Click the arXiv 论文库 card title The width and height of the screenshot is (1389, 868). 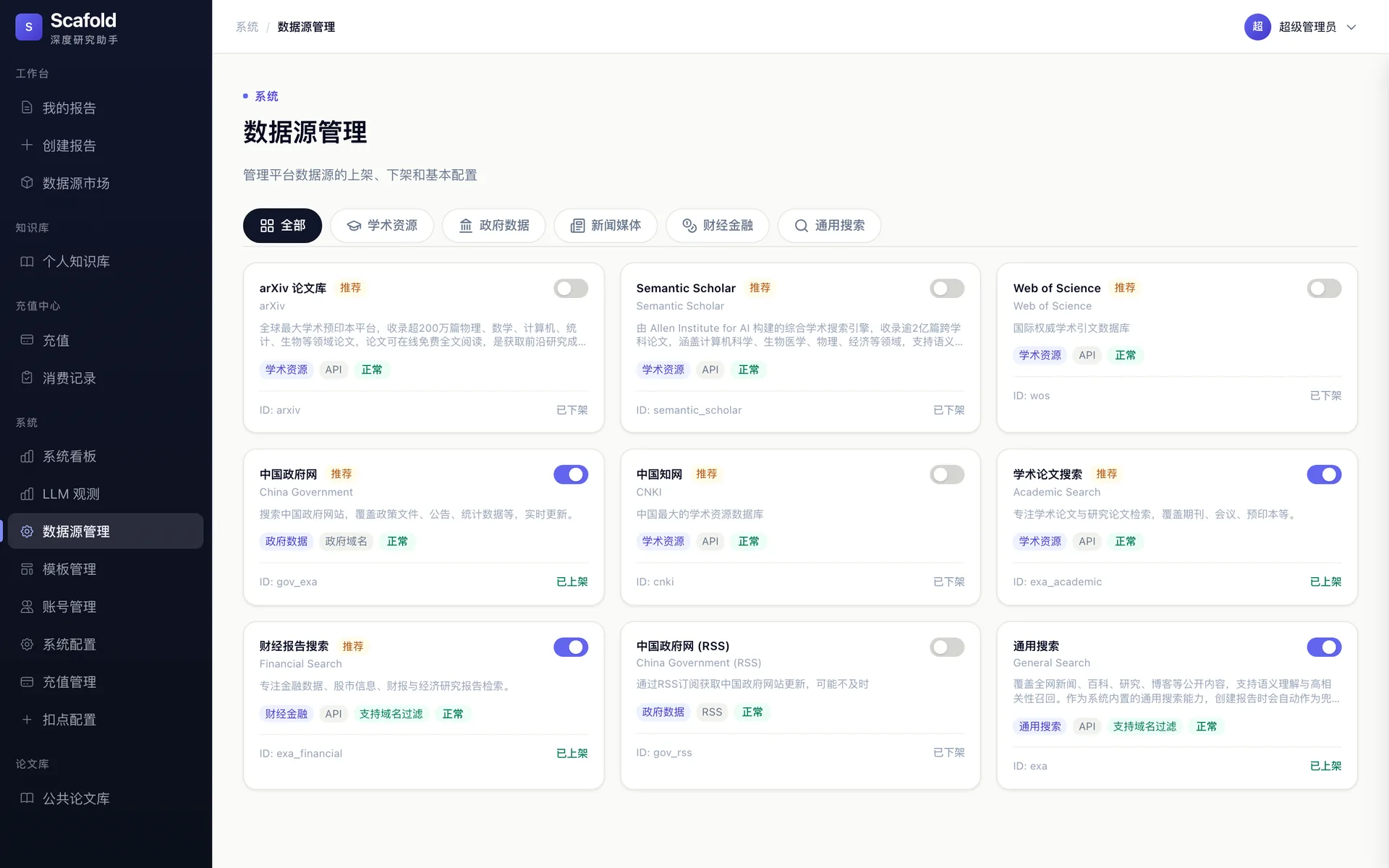tap(293, 288)
